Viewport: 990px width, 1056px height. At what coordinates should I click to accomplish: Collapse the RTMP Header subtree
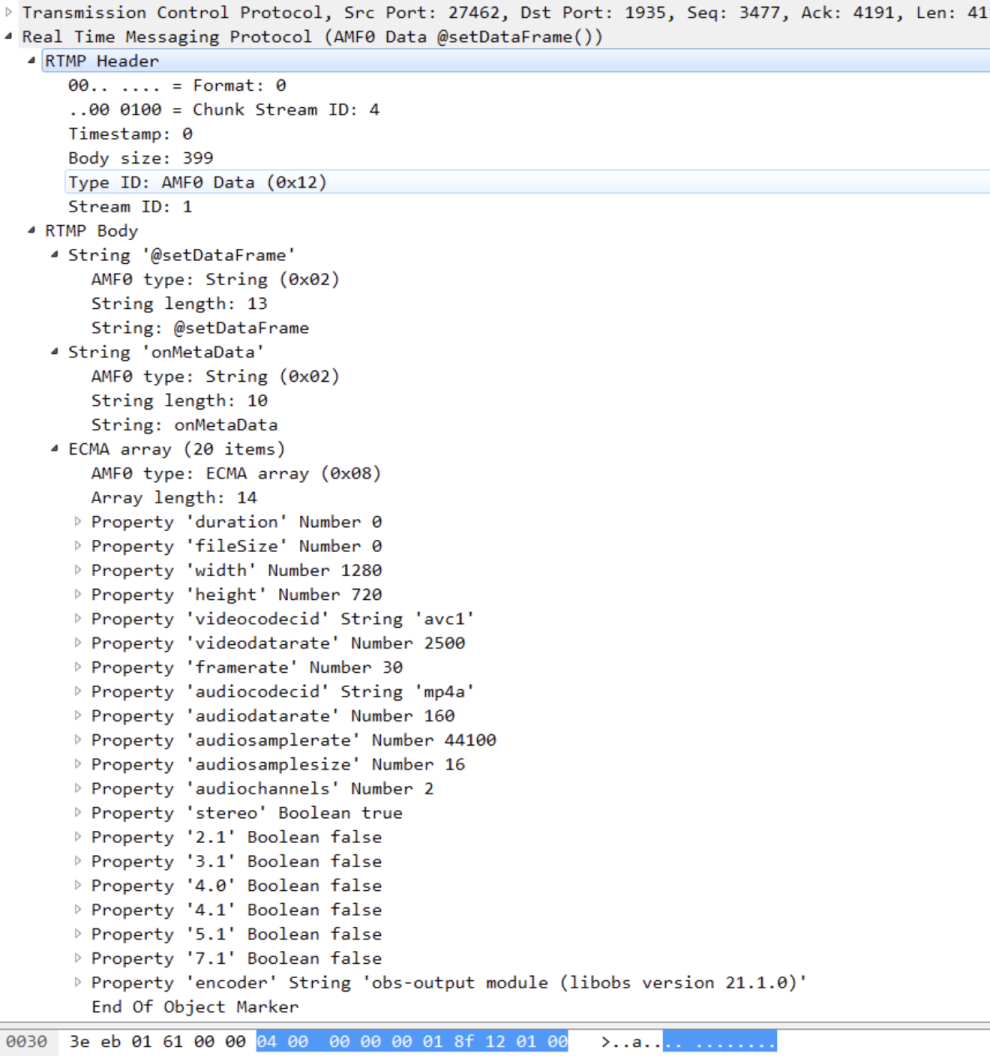pos(32,61)
